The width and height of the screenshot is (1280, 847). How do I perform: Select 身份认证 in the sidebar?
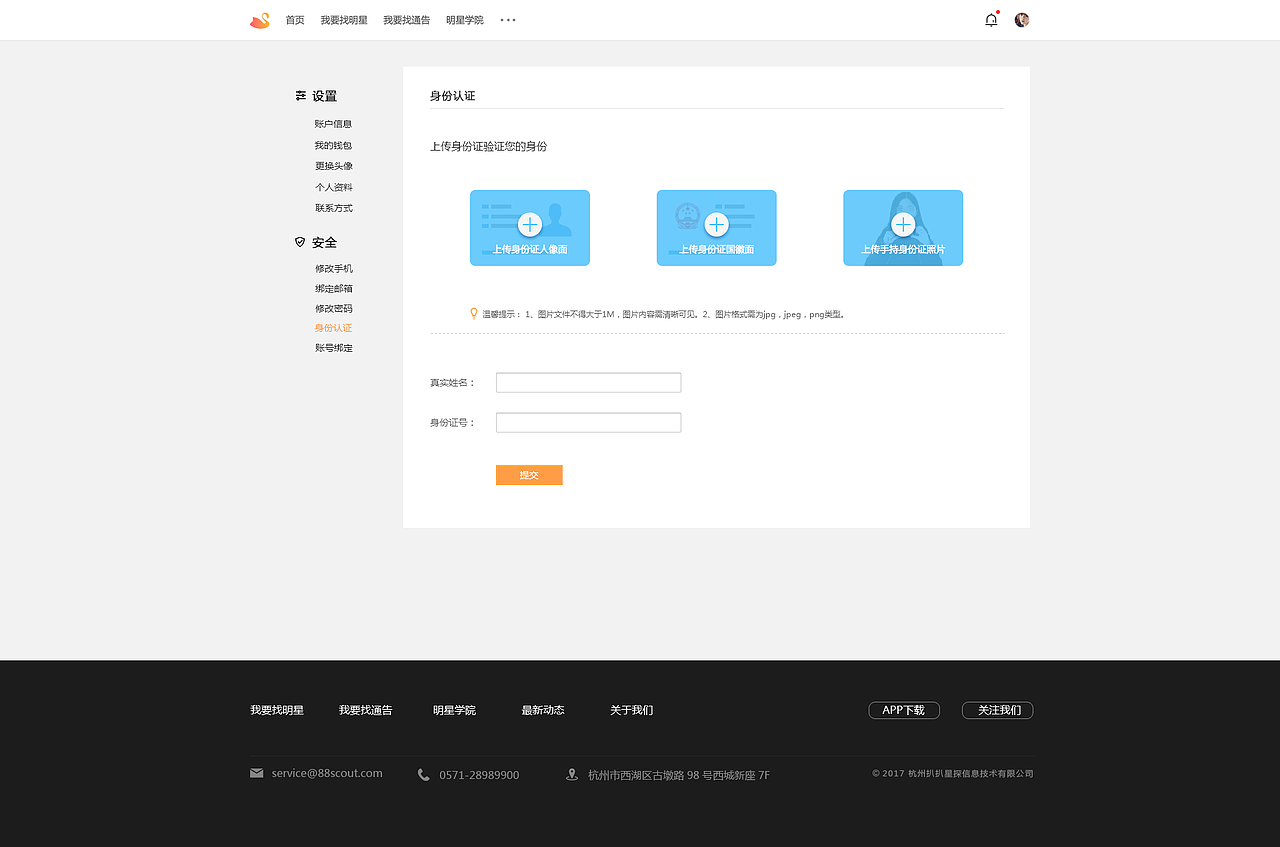pos(333,328)
